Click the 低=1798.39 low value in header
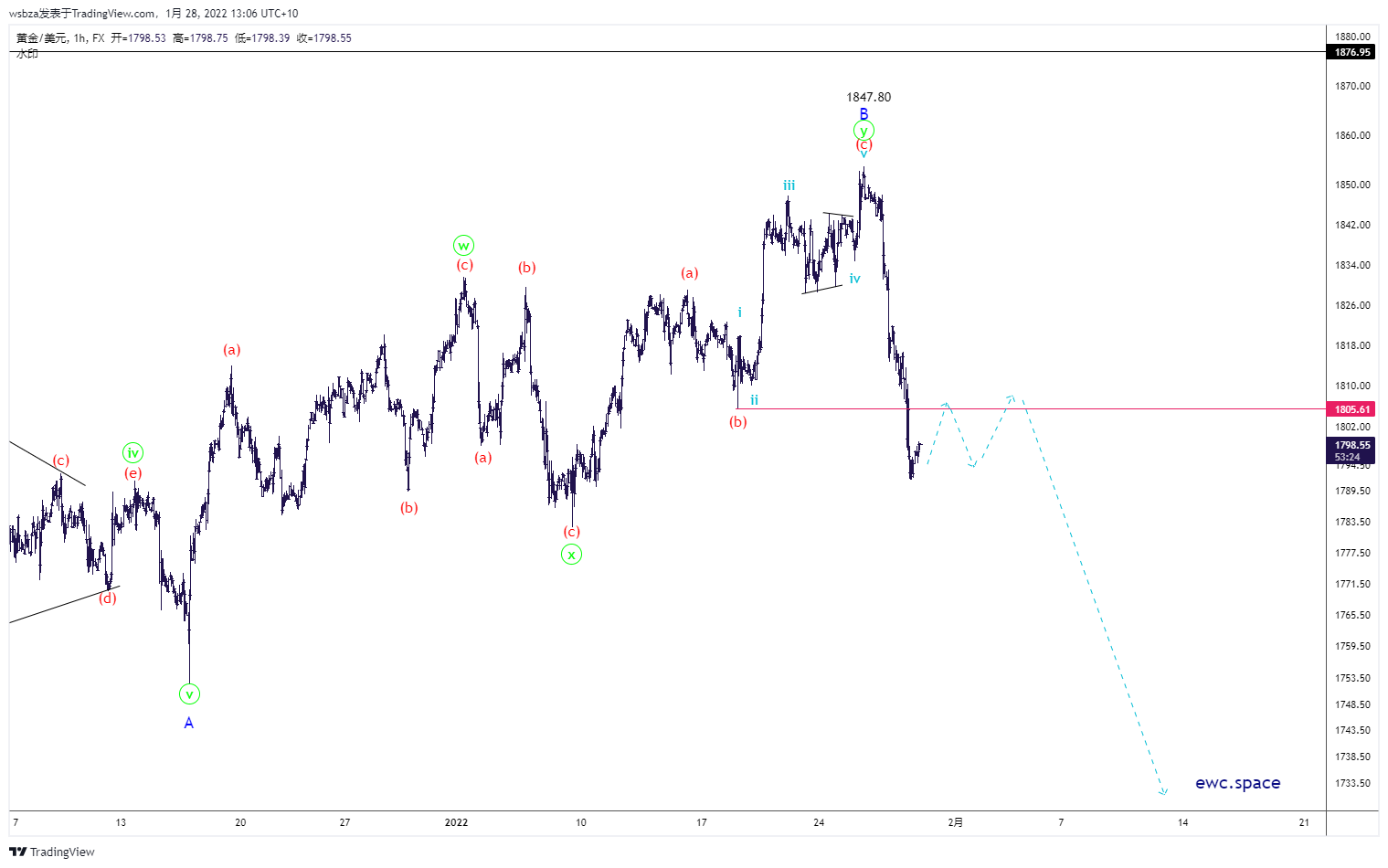Screen dimensions: 1388x868 click(x=262, y=38)
